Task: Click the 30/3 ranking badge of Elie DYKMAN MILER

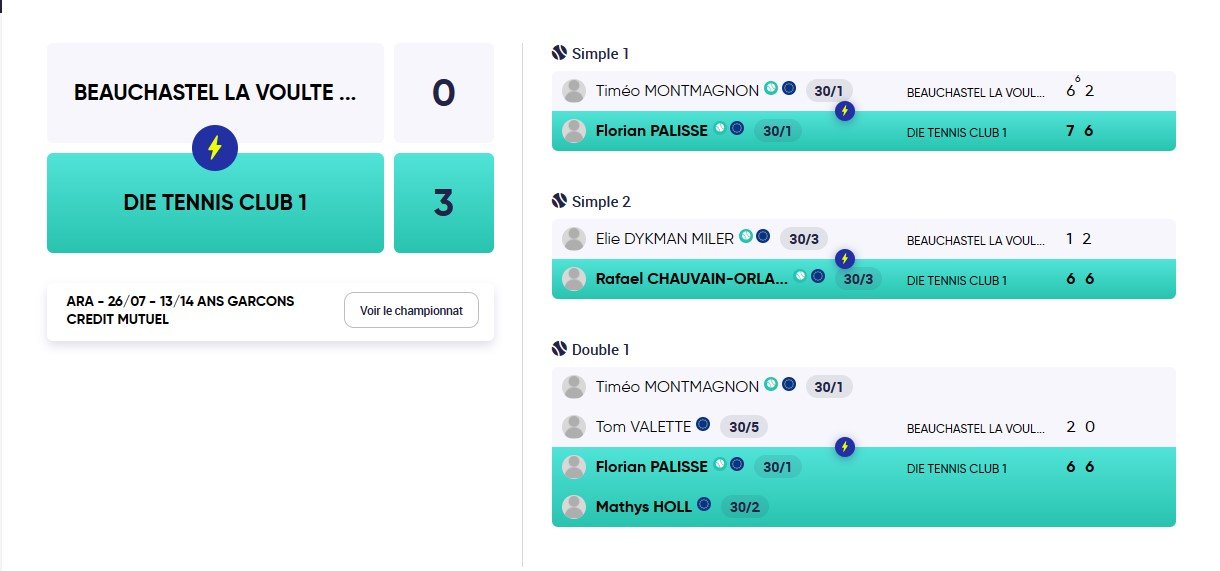Action: [x=803, y=239]
